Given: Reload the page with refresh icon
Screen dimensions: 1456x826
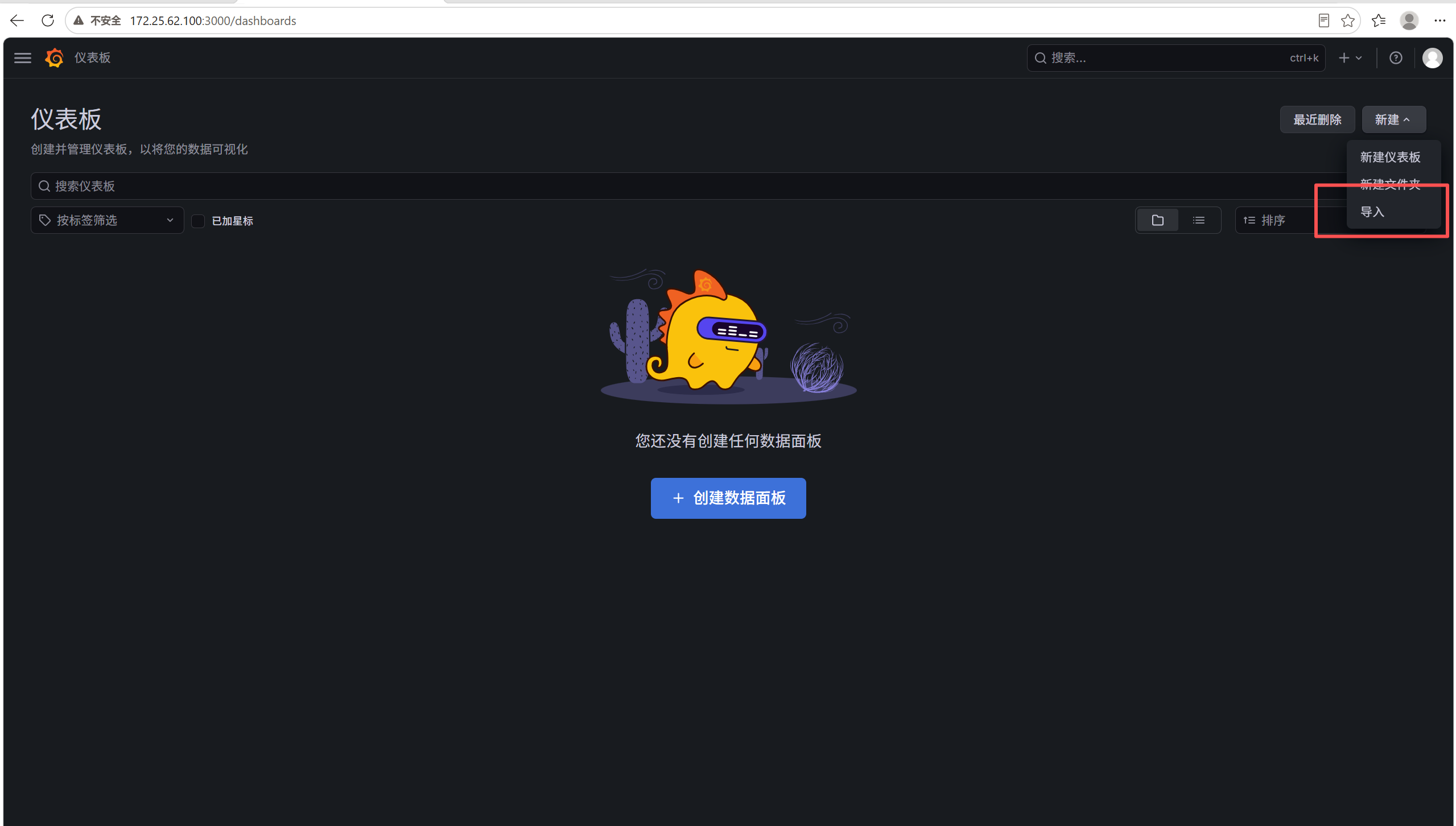Looking at the screenshot, I should 48,21.
